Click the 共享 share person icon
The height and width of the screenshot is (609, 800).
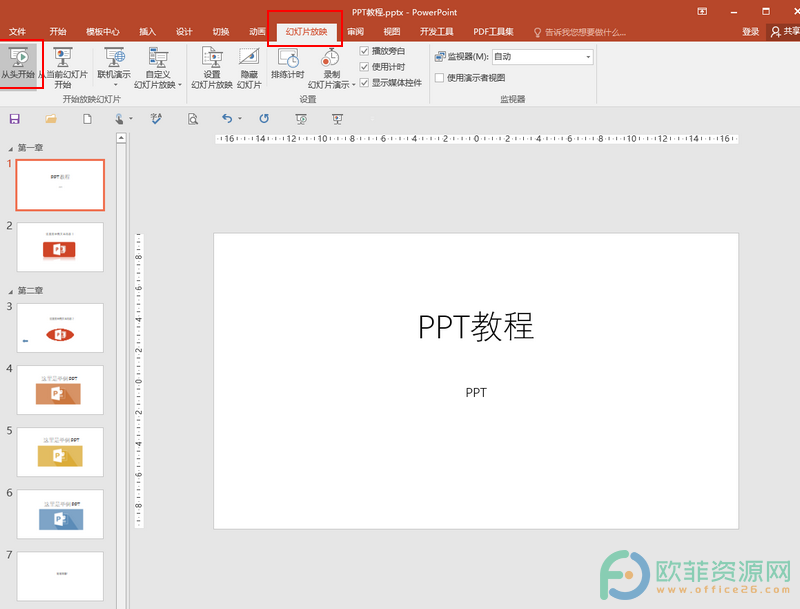point(776,32)
